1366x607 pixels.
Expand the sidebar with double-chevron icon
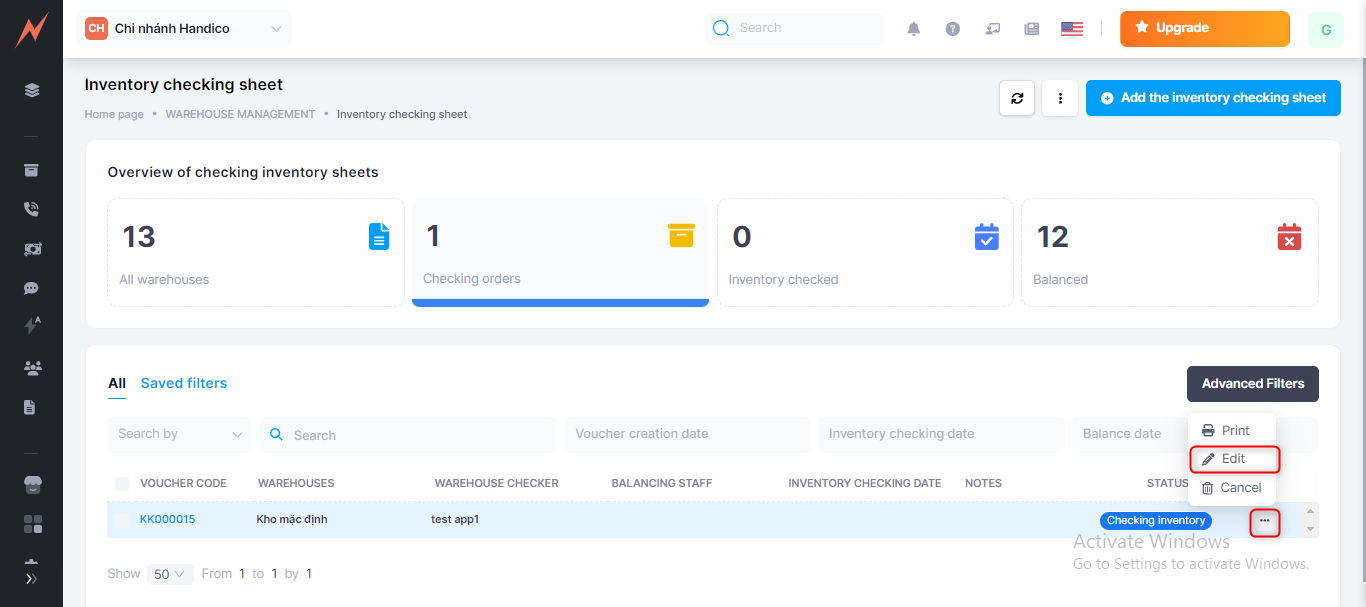coord(31,578)
